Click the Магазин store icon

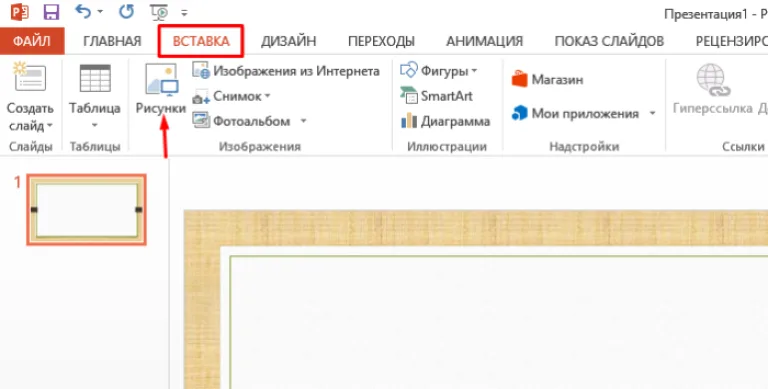click(519, 79)
